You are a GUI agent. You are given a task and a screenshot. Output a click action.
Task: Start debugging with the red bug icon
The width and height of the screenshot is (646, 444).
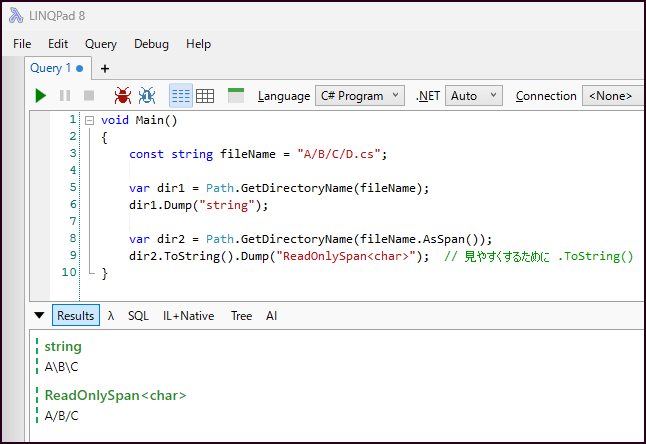[x=123, y=96]
